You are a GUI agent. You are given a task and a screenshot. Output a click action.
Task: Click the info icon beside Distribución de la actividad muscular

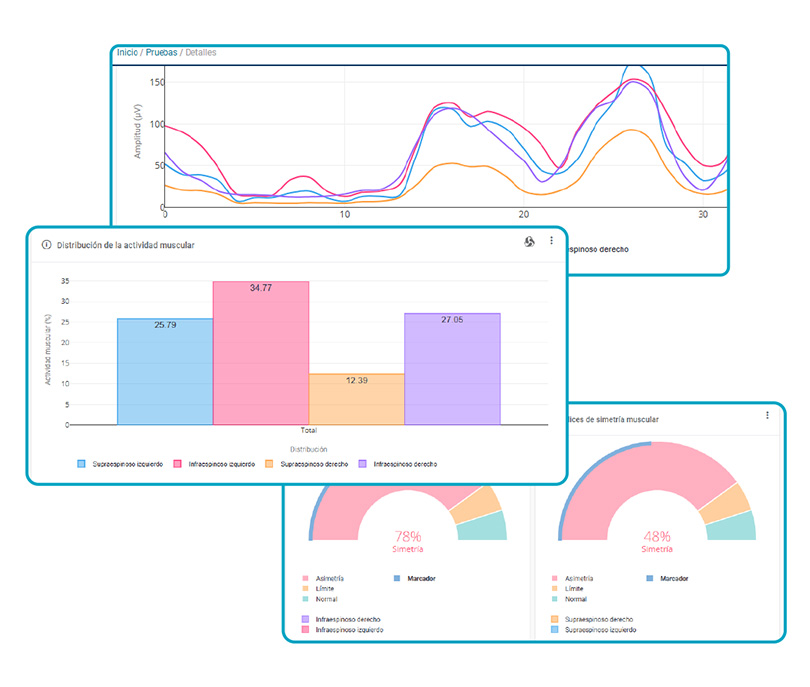tap(46, 244)
